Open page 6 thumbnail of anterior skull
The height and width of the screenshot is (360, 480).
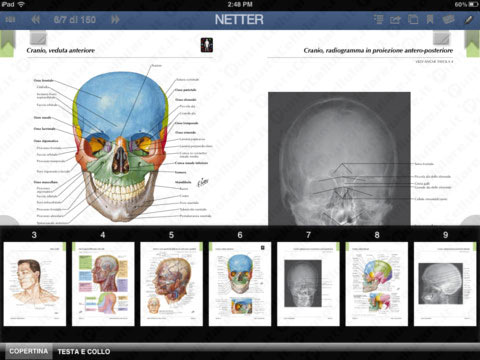[x=240, y=284]
